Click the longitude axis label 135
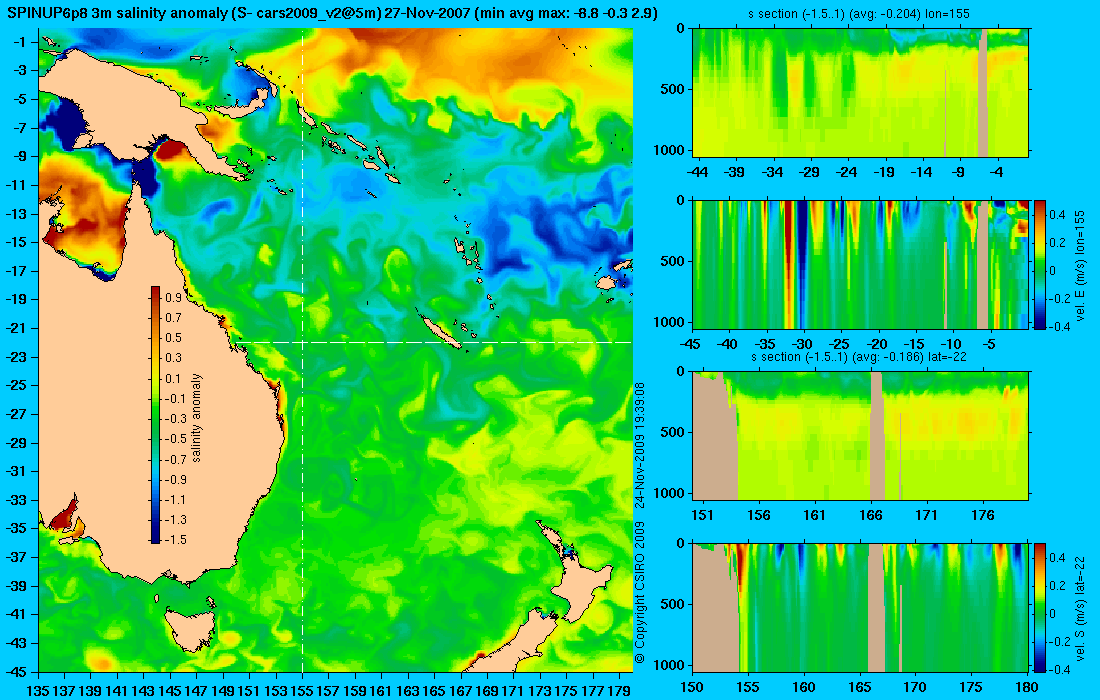1100x700 pixels. 38,691
